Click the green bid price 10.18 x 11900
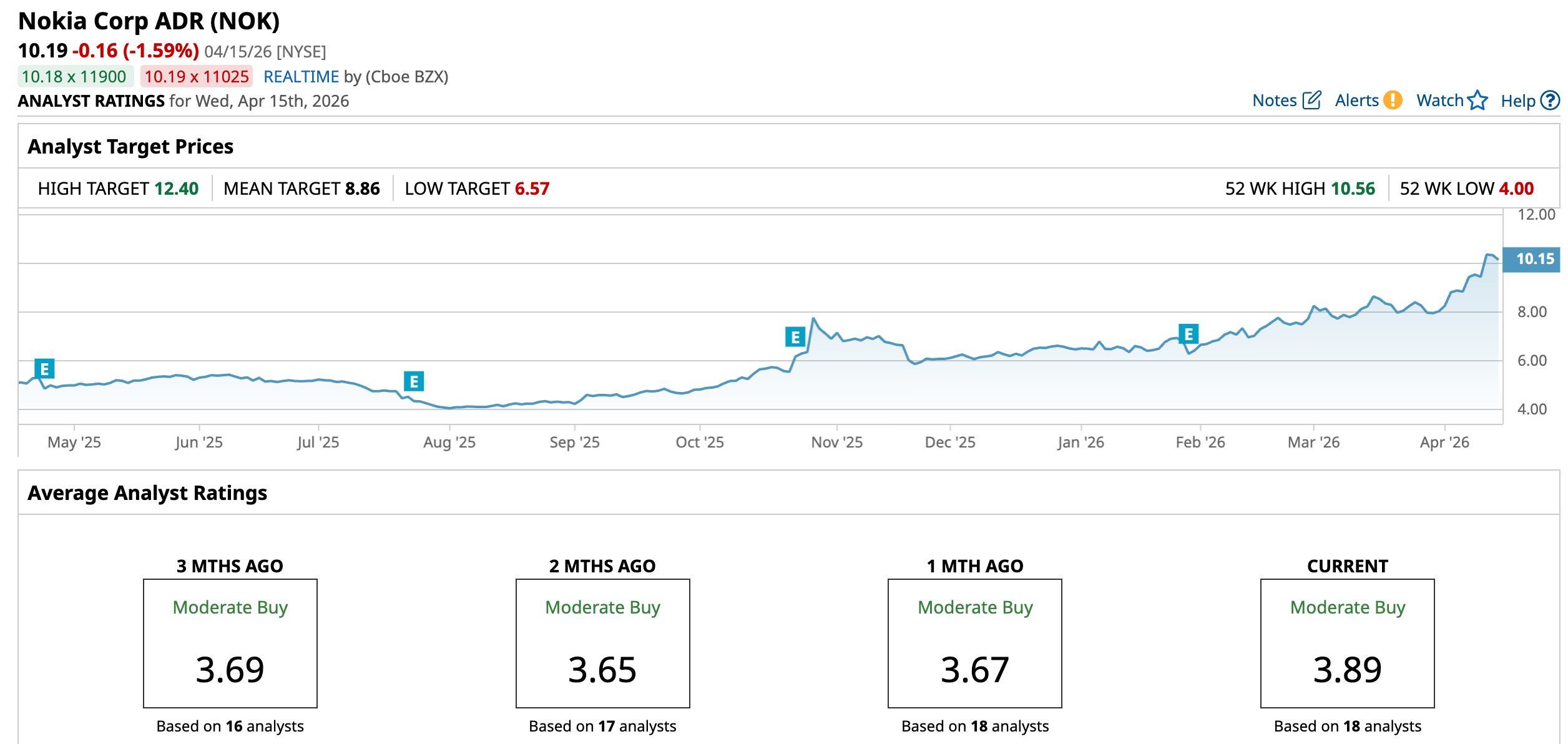The image size is (1568, 744). 74,77
